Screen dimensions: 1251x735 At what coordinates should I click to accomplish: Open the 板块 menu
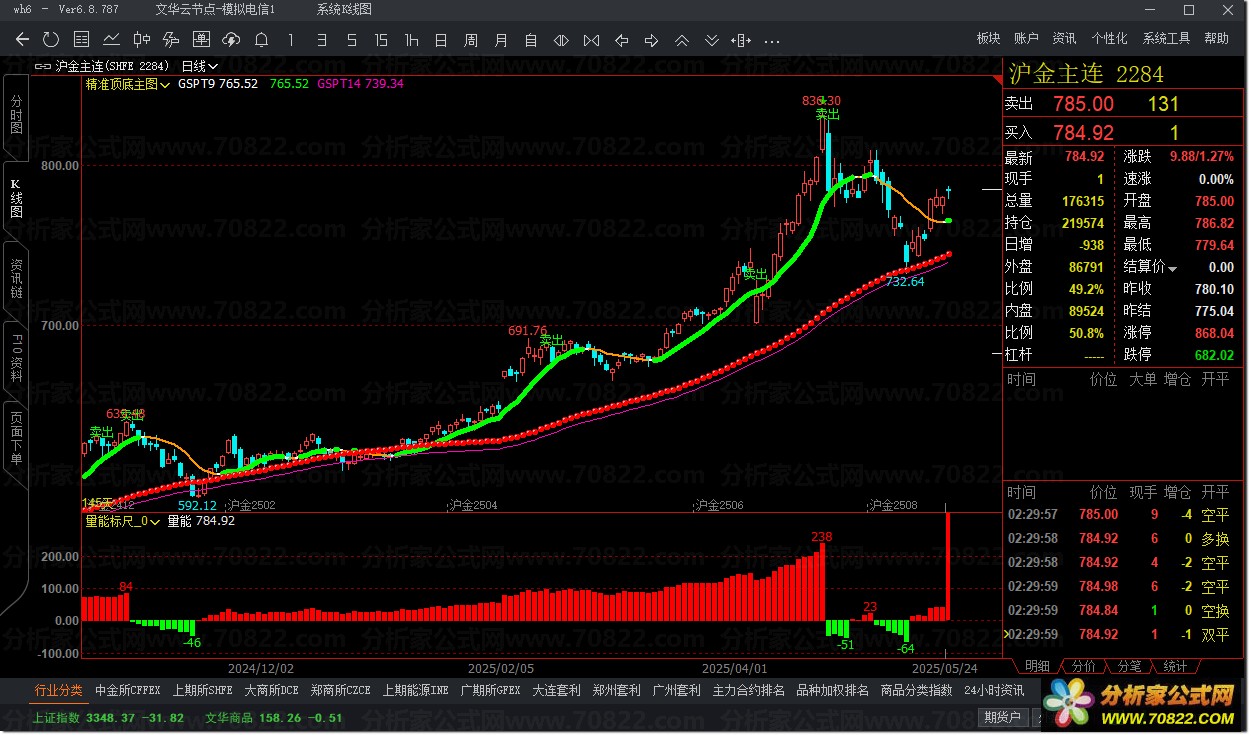[988, 38]
